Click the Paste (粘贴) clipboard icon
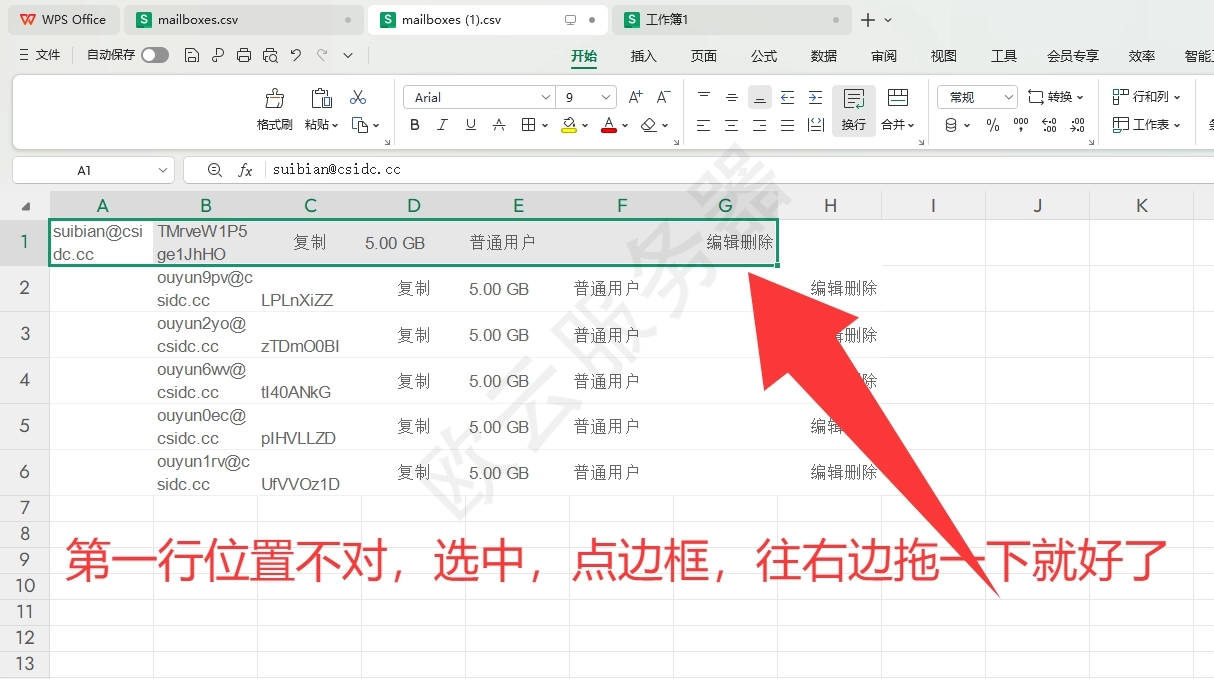Viewport: 1214px width, 679px height. [x=321, y=97]
